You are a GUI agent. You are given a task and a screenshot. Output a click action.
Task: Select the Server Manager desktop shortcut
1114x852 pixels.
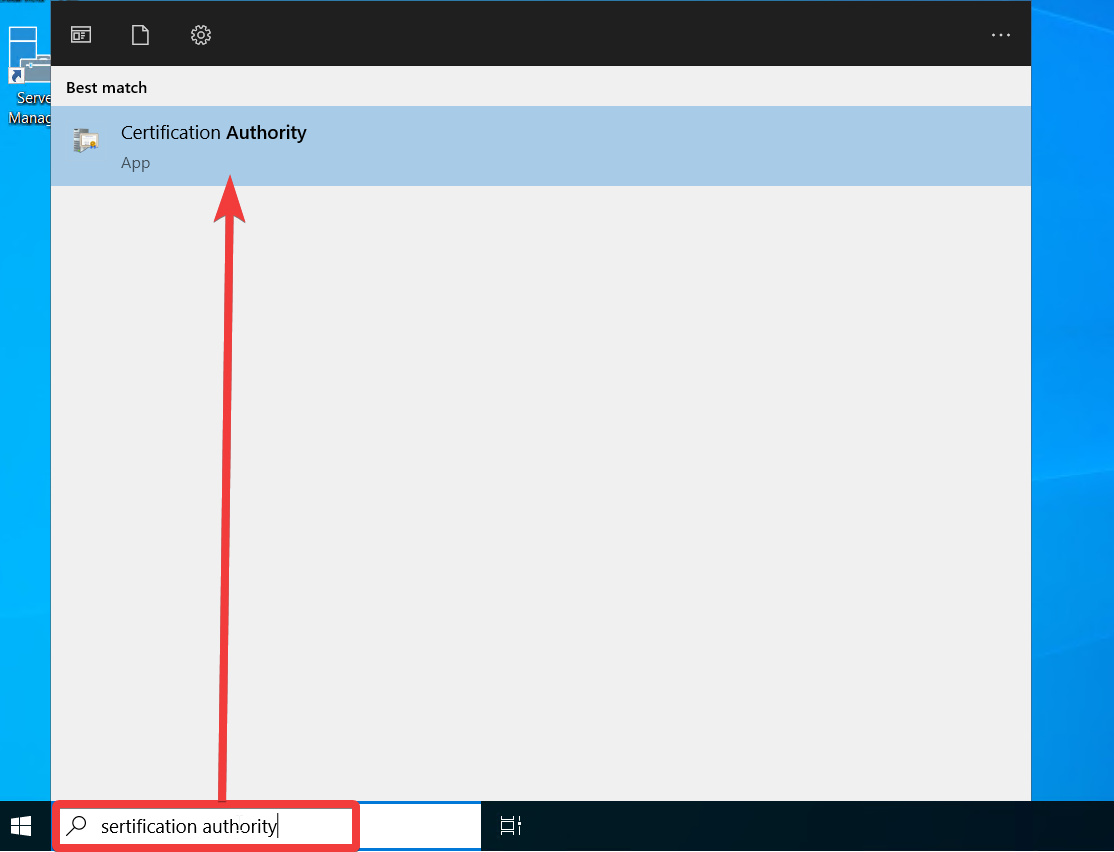(x=28, y=76)
